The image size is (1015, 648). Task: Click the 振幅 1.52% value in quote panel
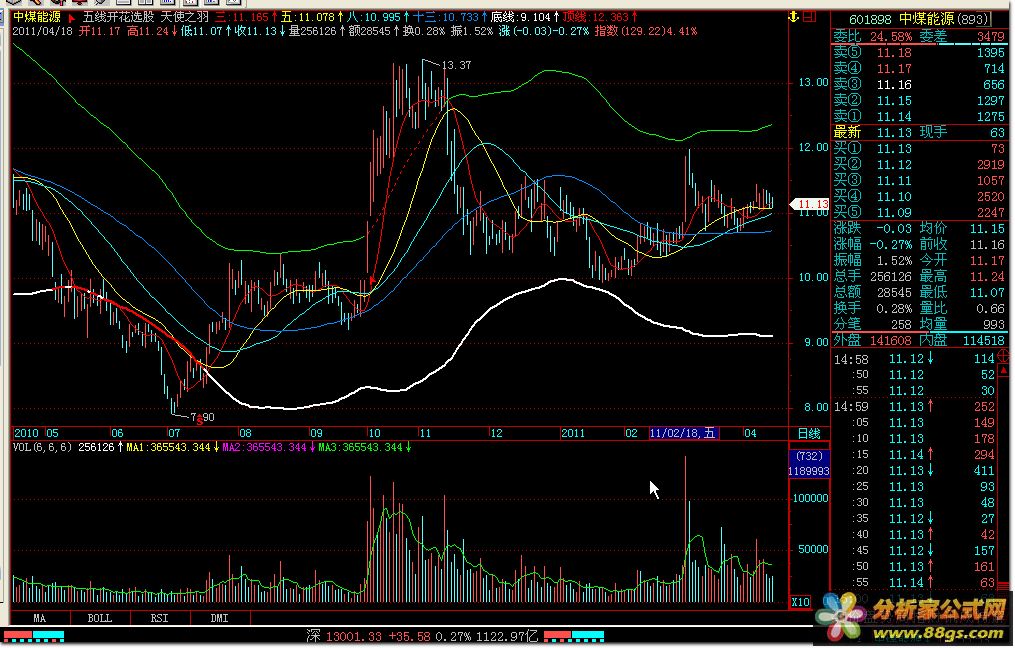pos(893,261)
